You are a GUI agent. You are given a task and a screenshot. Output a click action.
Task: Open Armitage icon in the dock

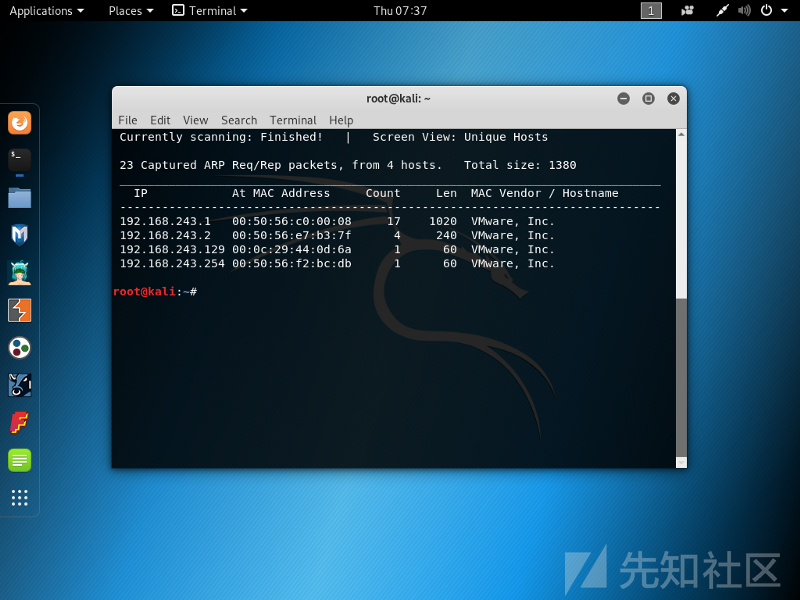(19, 273)
